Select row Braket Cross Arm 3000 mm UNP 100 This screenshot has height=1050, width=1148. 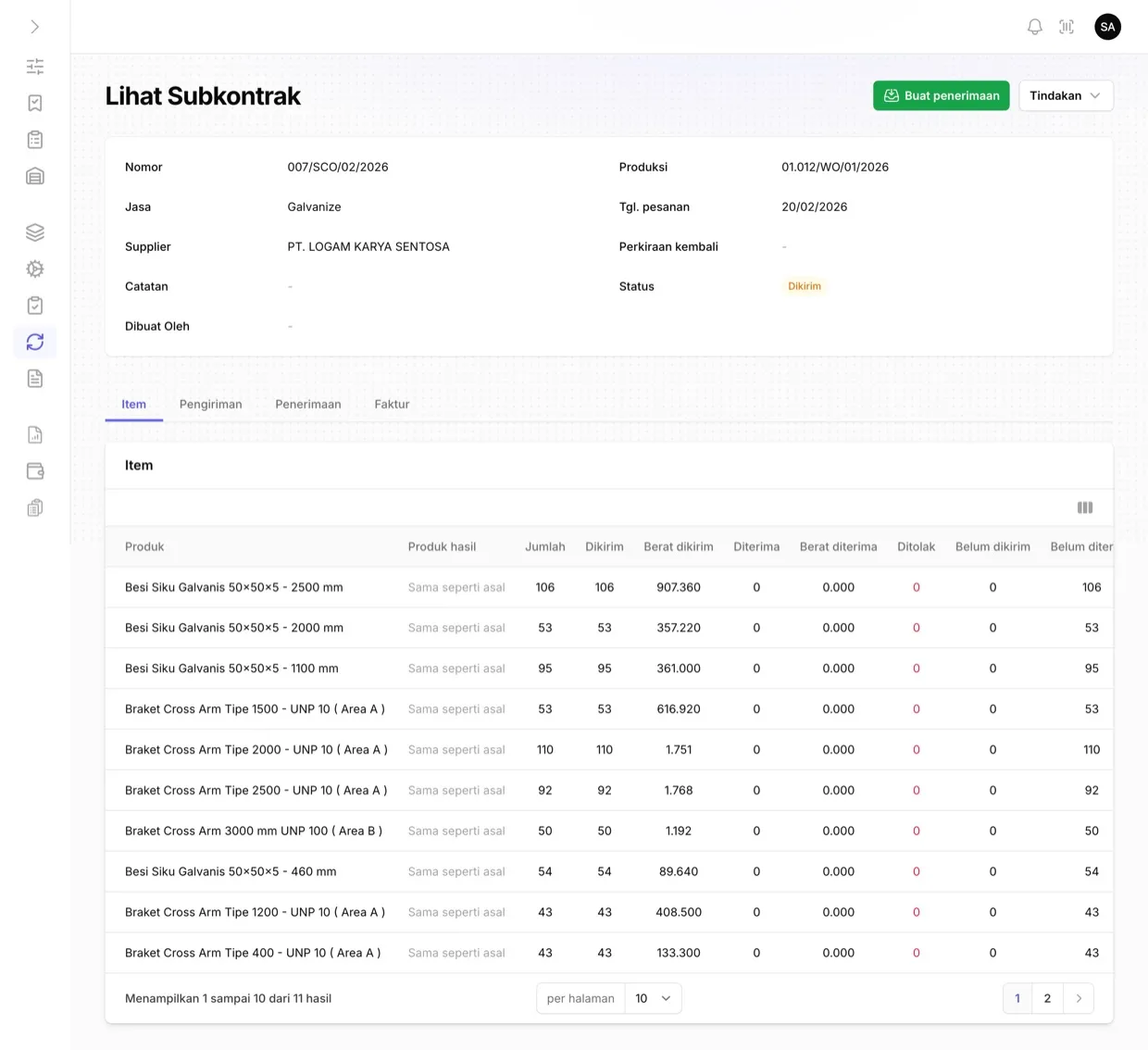609,831
